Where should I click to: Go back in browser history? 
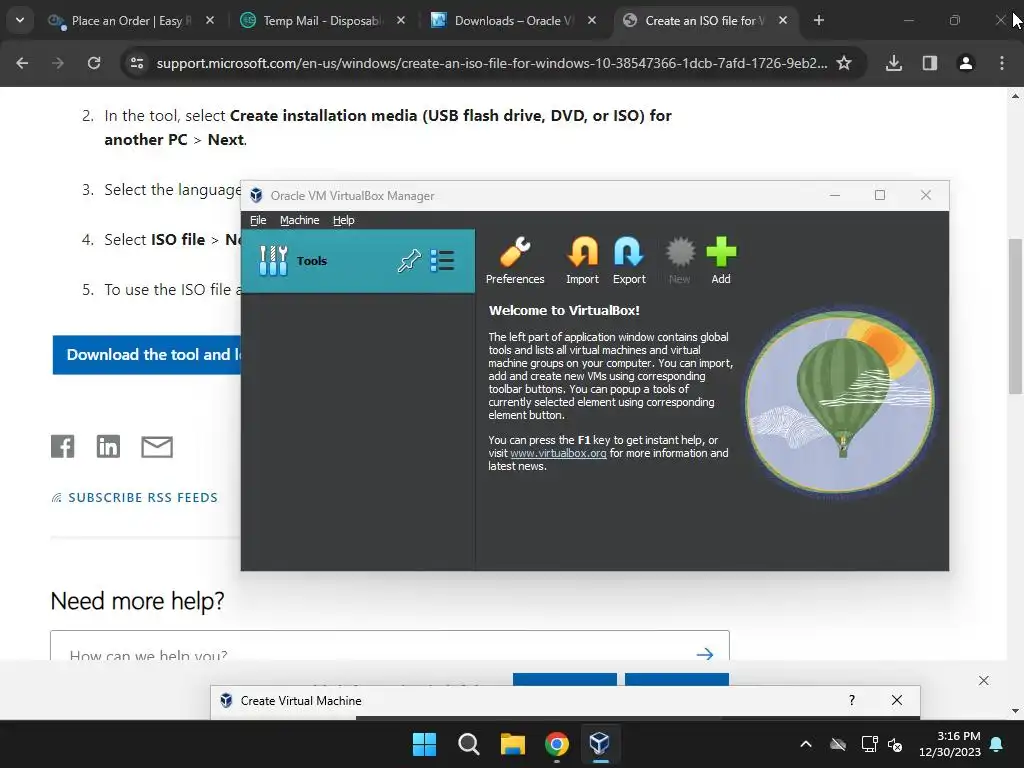tap(22, 63)
